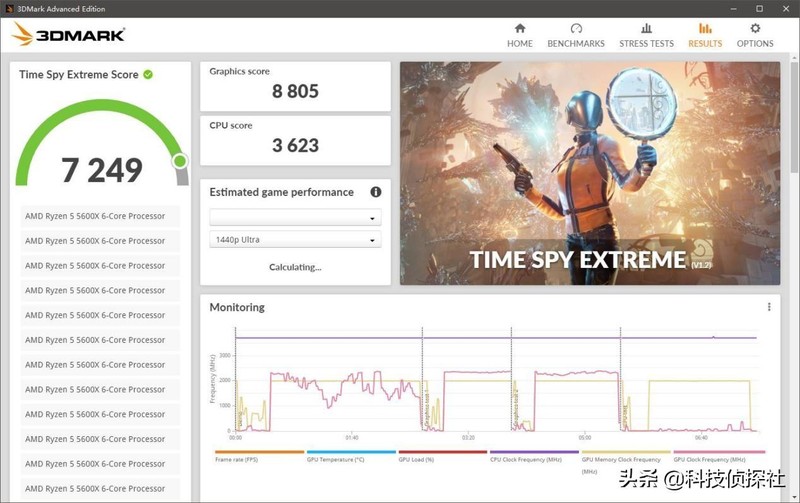Open the 1440p Ultra resolution dropdown

(295, 240)
